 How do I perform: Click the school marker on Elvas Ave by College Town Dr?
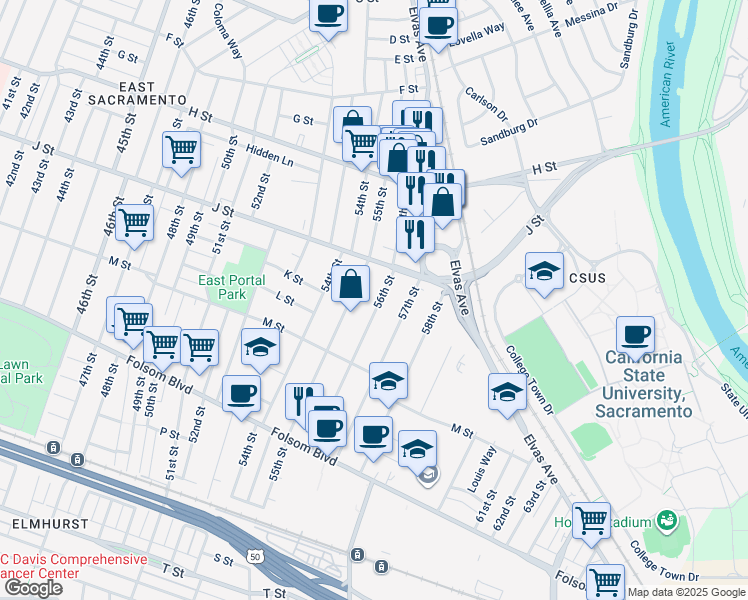507,393
